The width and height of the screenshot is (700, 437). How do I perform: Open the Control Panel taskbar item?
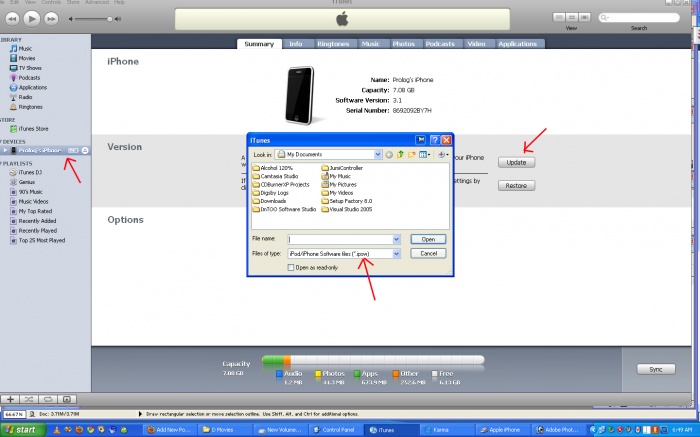click(x=335, y=430)
